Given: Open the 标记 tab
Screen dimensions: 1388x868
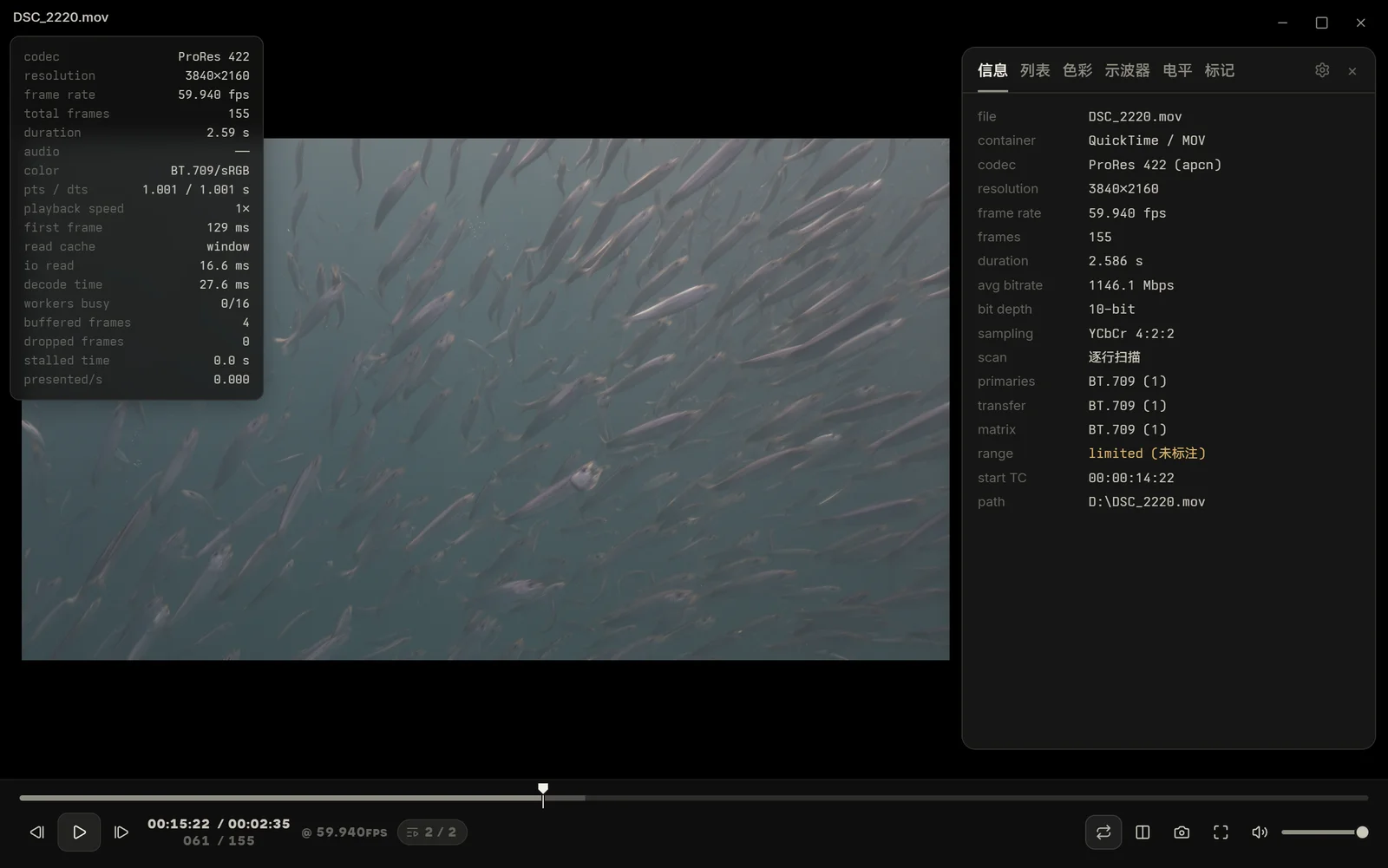Looking at the screenshot, I should pos(1220,70).
